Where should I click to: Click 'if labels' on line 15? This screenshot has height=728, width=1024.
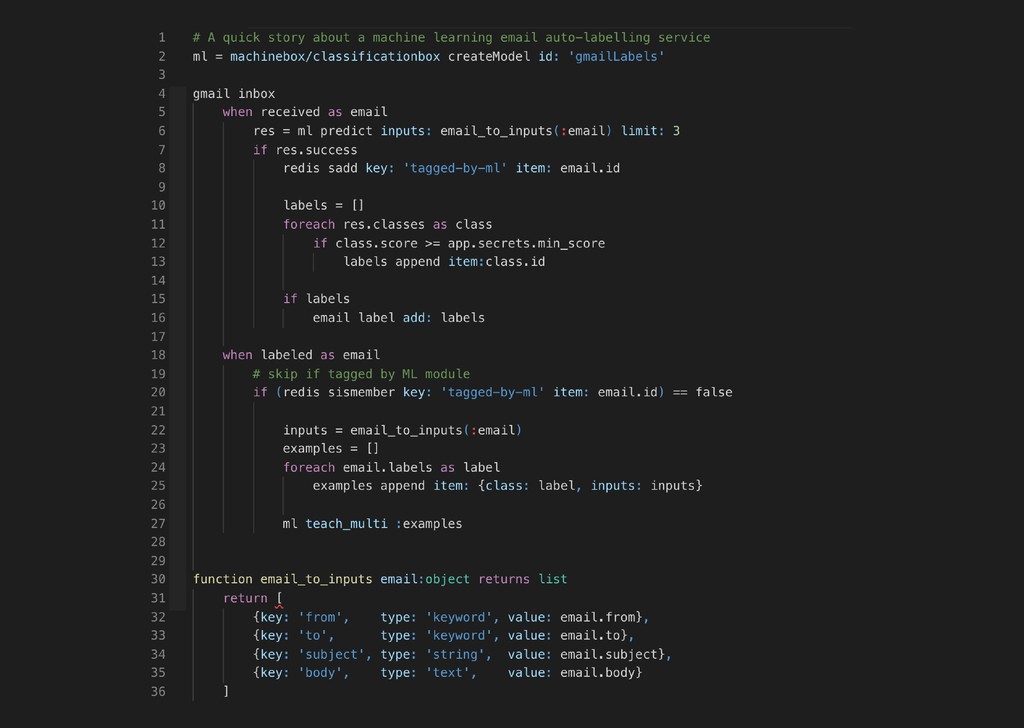coord(316,299)
